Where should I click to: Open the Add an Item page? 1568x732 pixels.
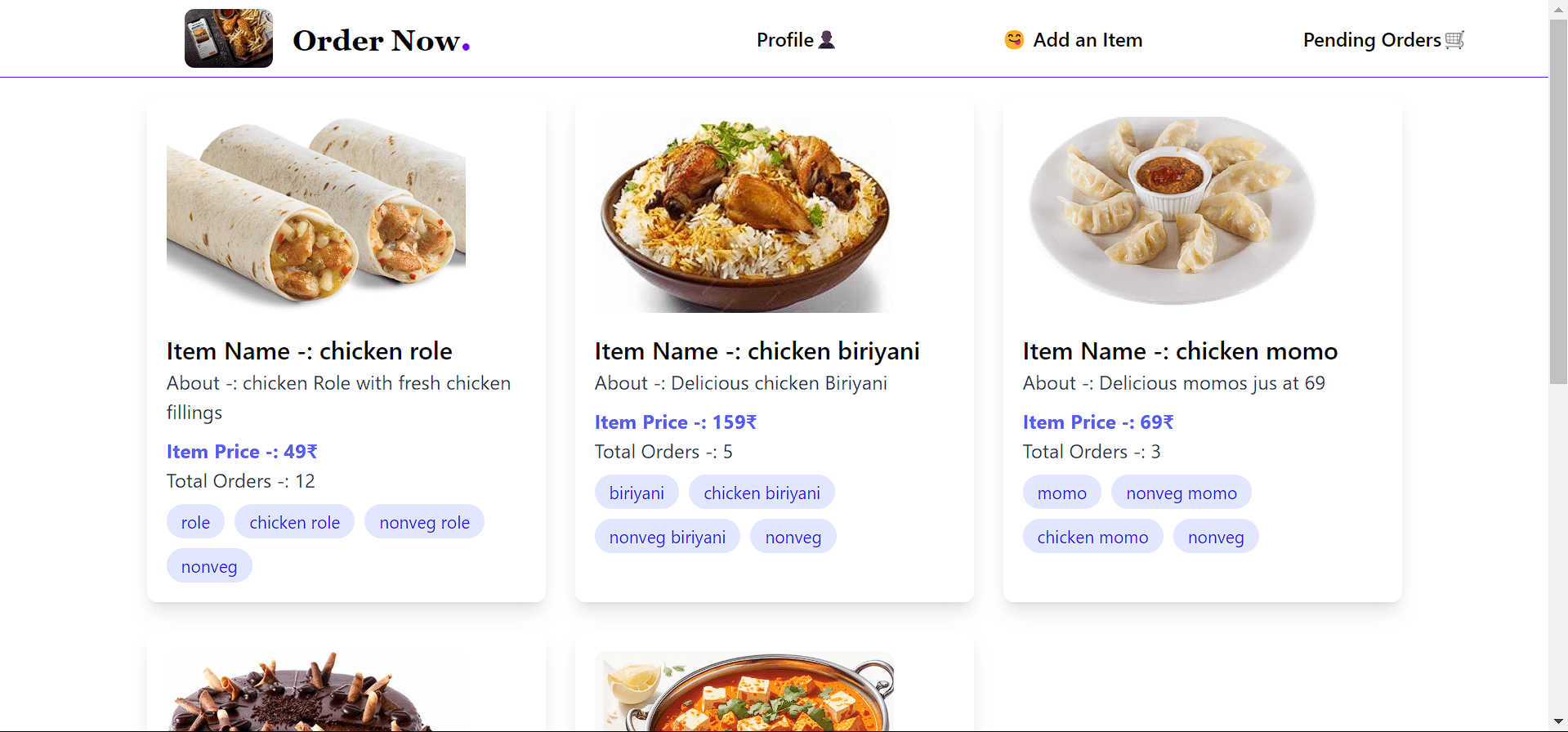click(x=1088, y=40)
